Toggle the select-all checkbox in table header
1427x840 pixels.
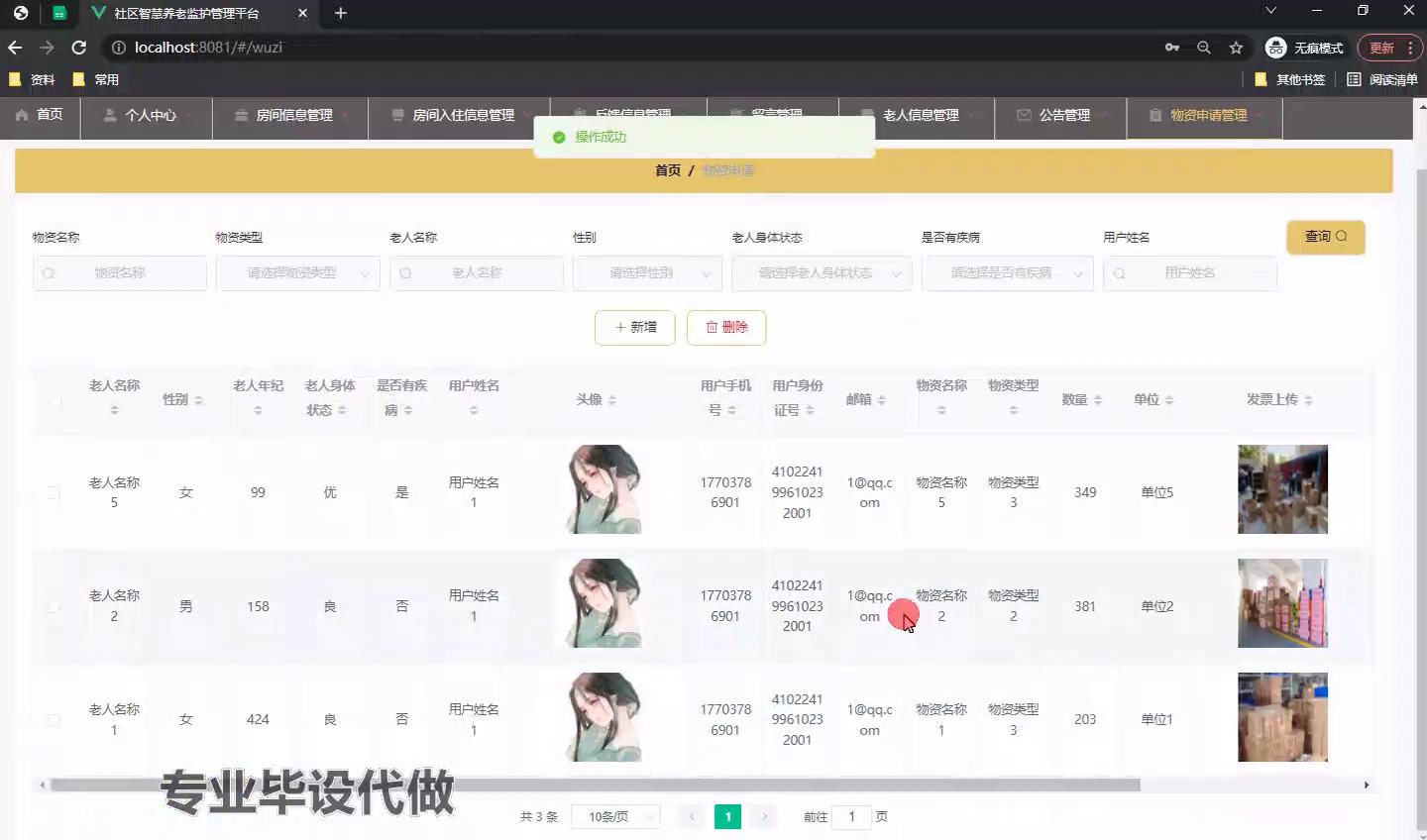[x=55, y=400]
